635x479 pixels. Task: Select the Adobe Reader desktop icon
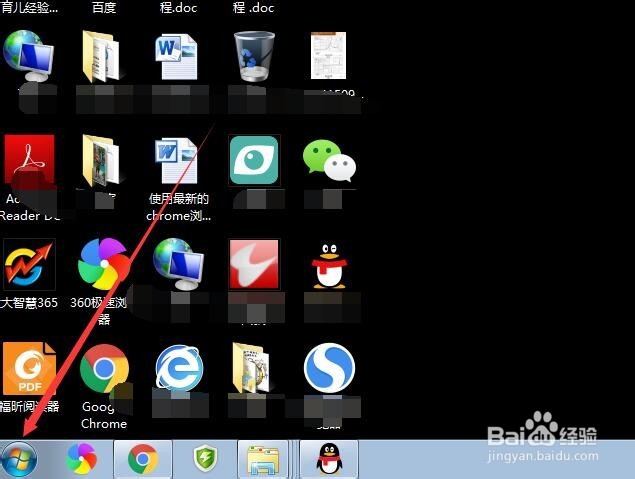tap(29, 160)
